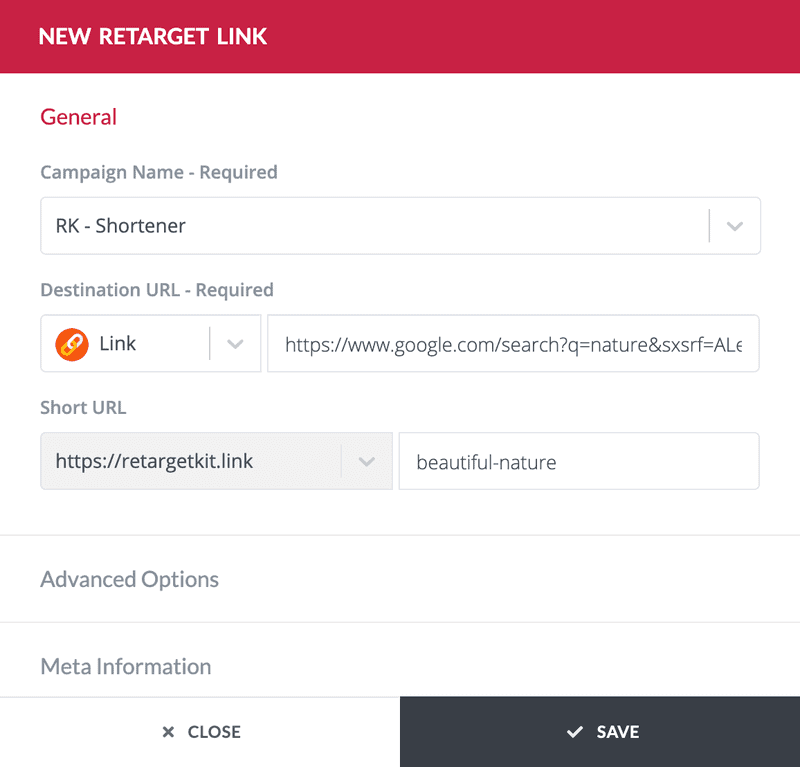Click the CLOSE button

click(x=200, y=732)
